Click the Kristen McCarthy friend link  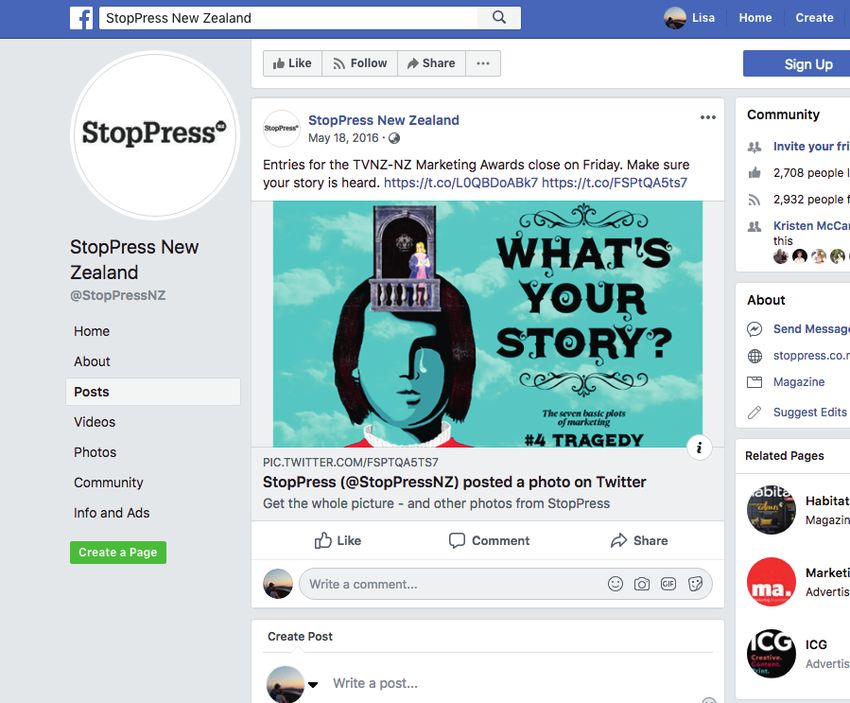click(x=812, y=226)
